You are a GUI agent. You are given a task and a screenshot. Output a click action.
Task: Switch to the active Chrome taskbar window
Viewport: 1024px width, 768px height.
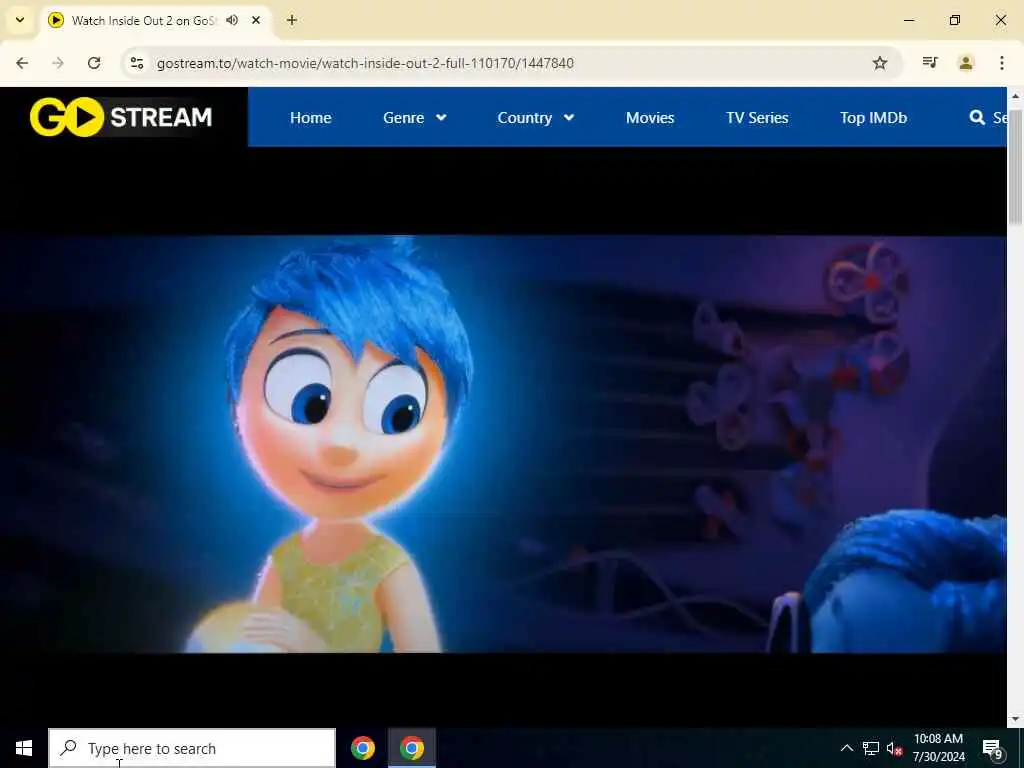(412, 748)
